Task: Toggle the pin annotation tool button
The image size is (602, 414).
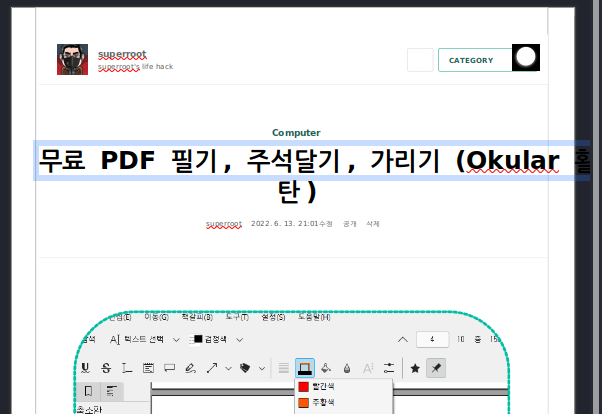Action: click(x=436, y=368)
